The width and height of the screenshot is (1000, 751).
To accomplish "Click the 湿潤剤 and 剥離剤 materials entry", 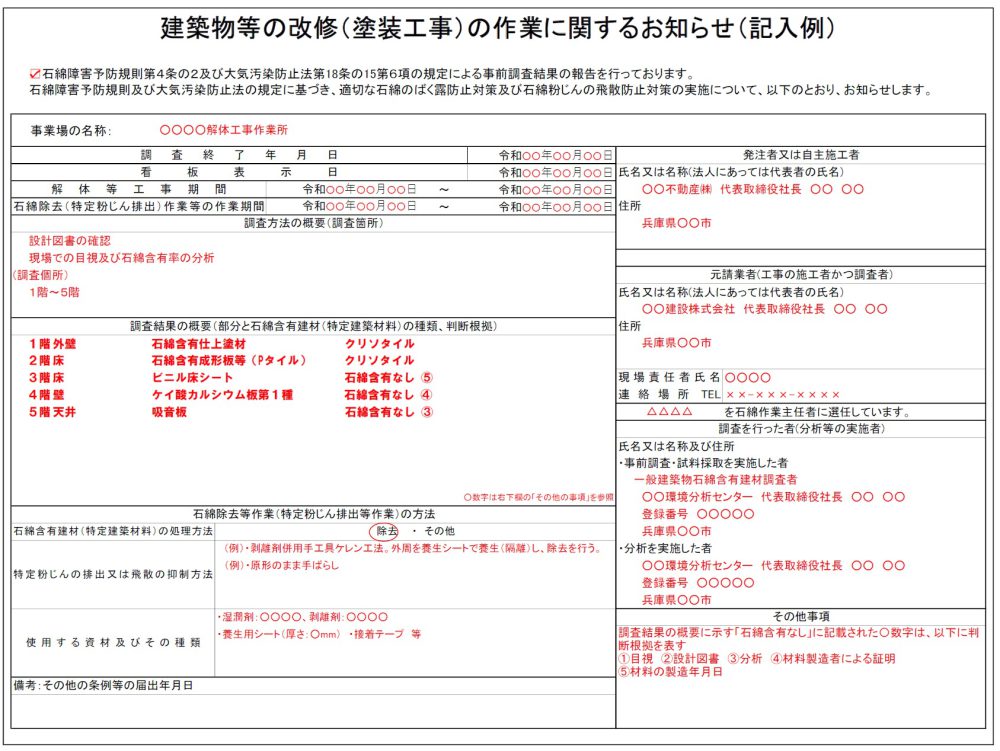I will [303, 617].
